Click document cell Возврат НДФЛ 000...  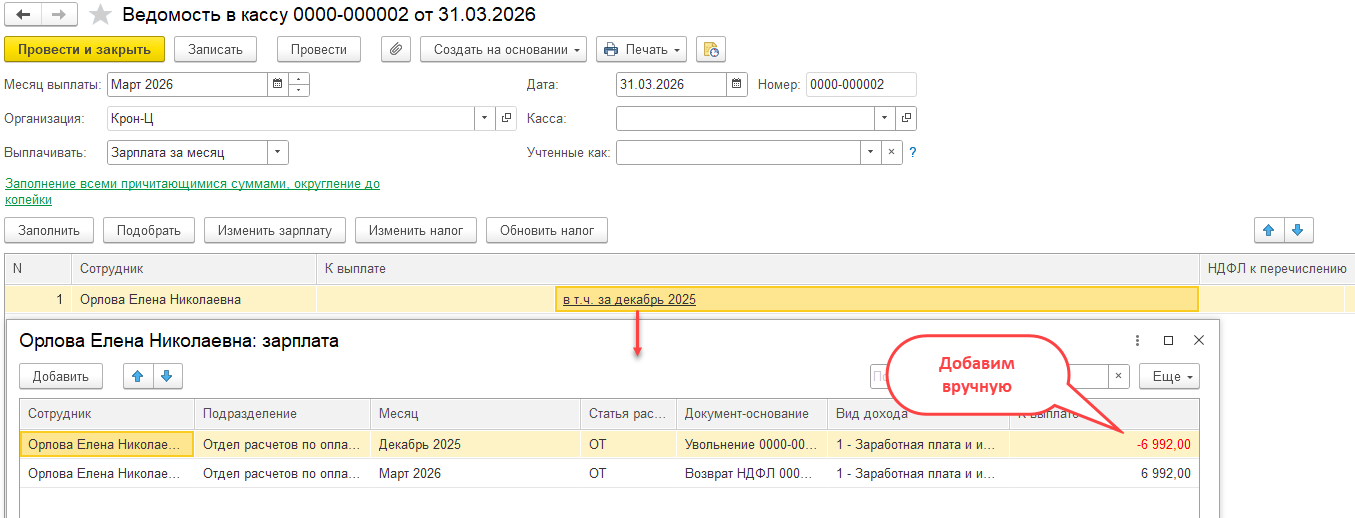[x=751, y=473]
